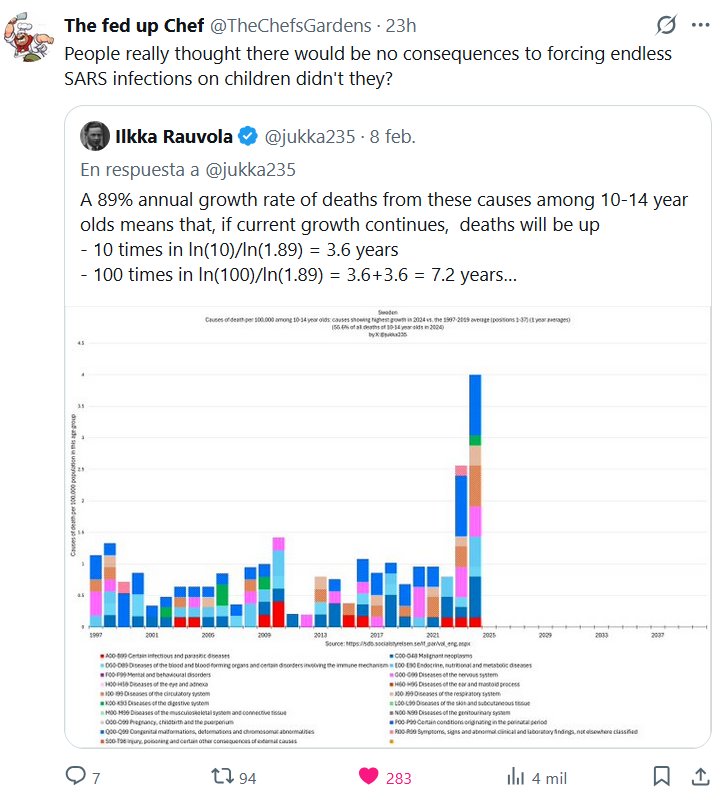The height and width of the screenshot is (804, 726).
Task: Open The fed up Chef's profile avatar
Action: click(x=32, y=40)
